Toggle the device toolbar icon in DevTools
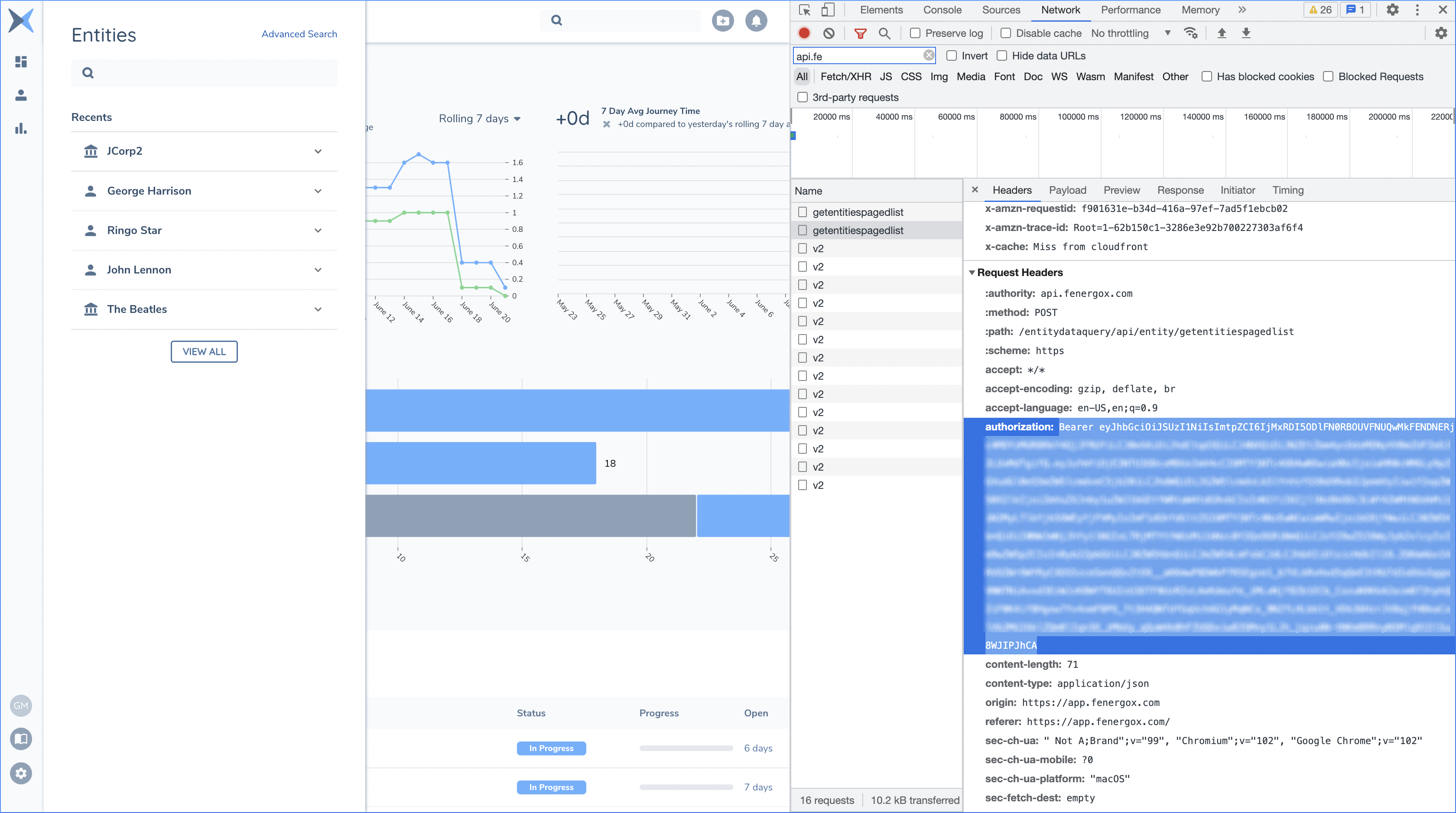The width and height of the screenshot is (1456, 813). pyautogui.click(x=828, y=10)
